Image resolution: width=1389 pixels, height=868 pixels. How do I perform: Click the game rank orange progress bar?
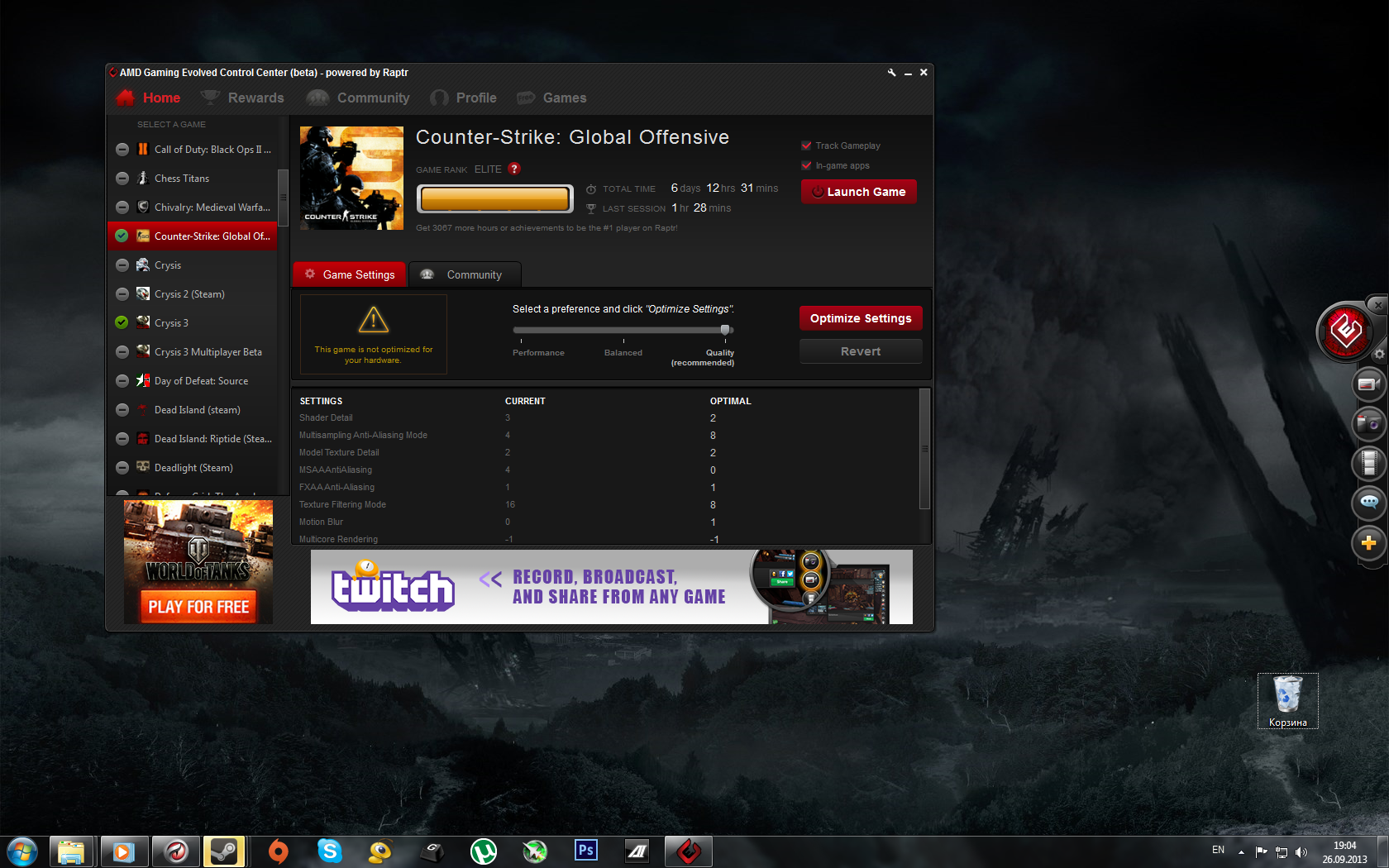tap(494, 198)
